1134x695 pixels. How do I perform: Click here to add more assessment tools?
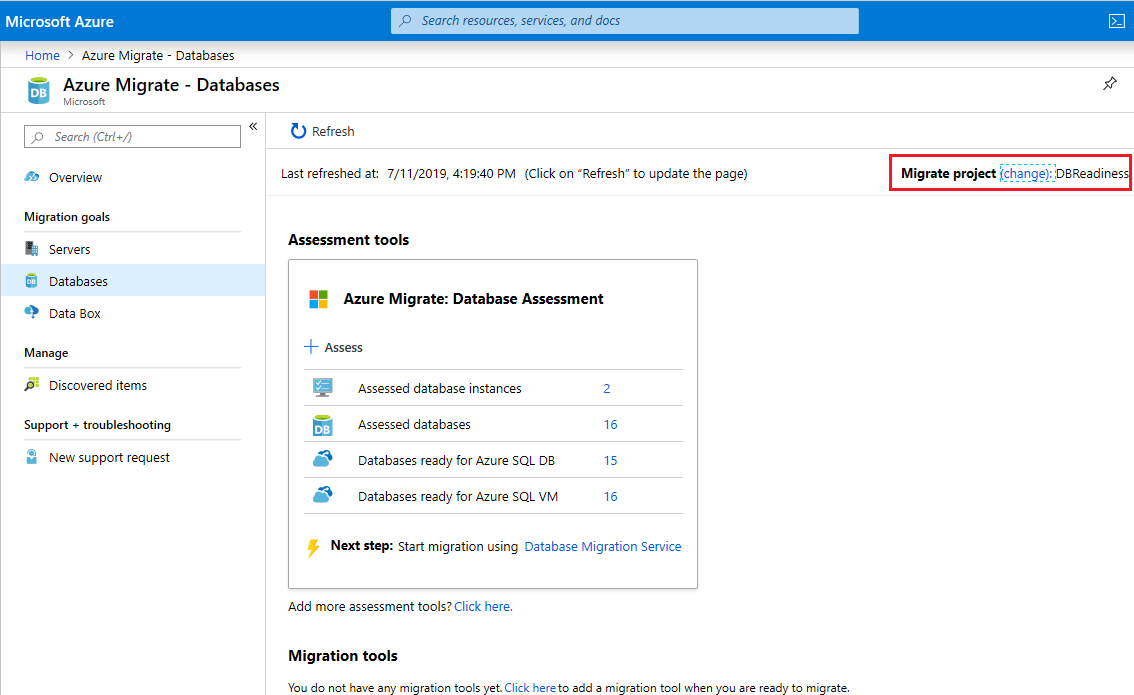(483, 606)
